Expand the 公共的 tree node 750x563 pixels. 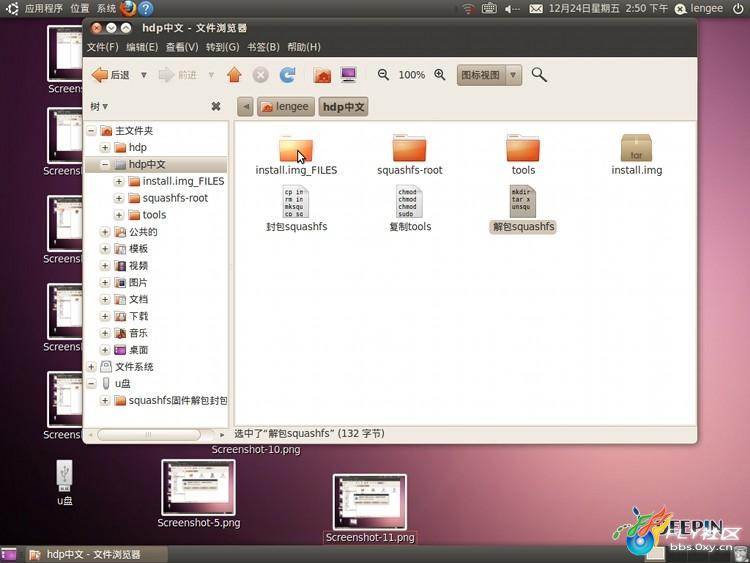coord(105,232)
